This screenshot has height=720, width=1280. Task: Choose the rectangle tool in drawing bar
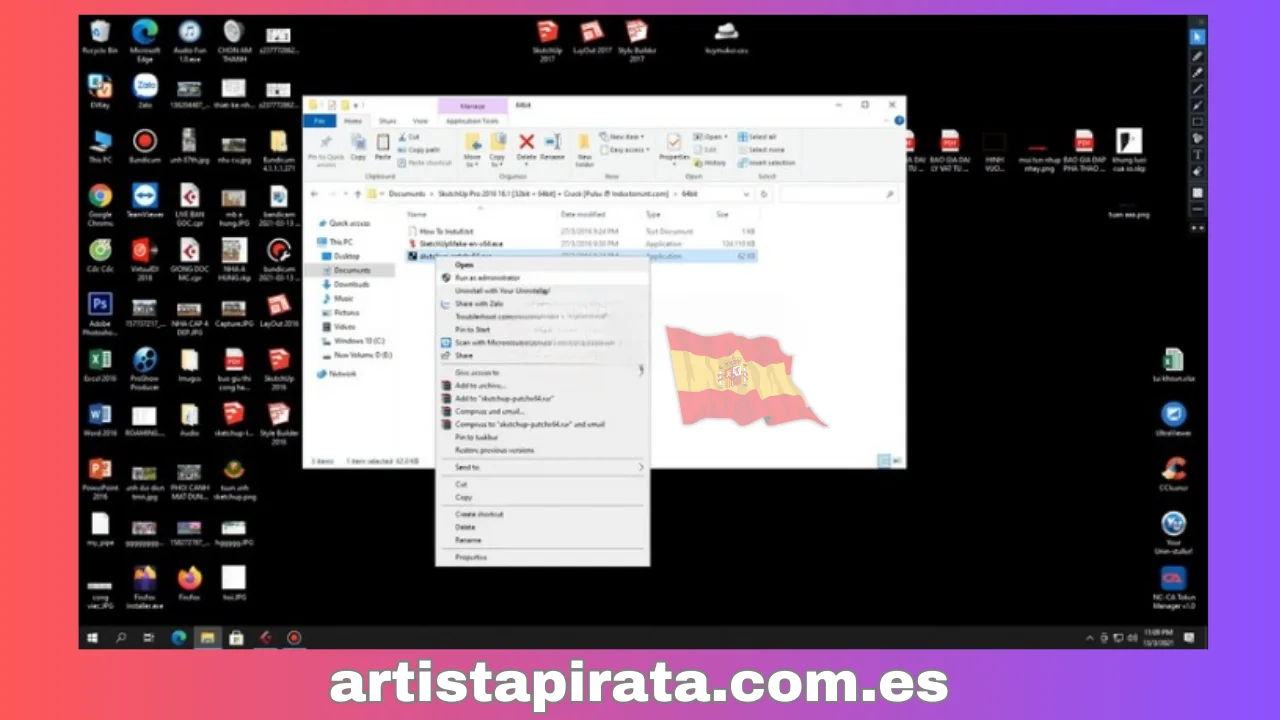click(1197, 122)
